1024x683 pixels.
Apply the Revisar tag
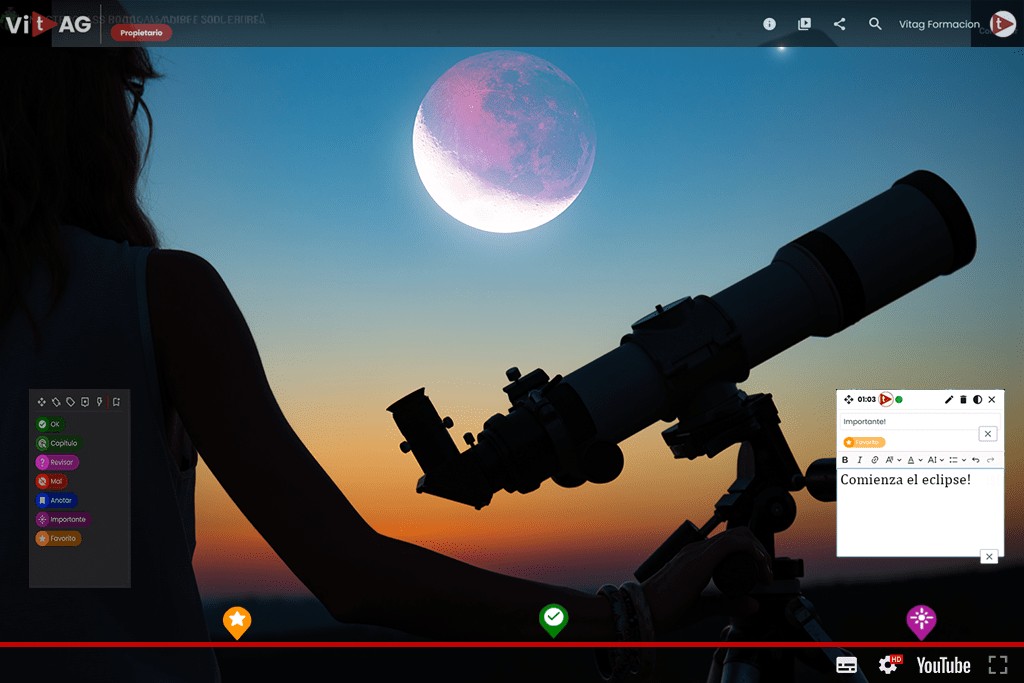coord(57,462)
